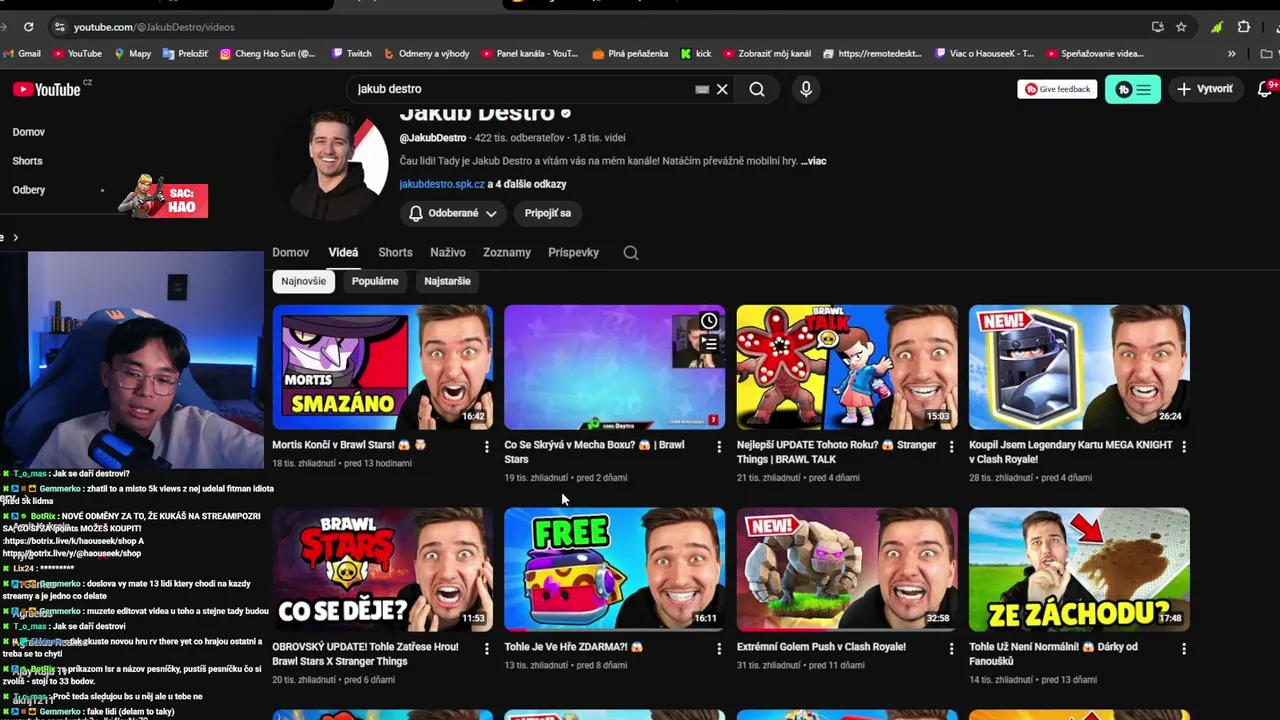Screen dimensions: 1280x720
Task: Run search with the magnifier button
Action: pos(757,89)
